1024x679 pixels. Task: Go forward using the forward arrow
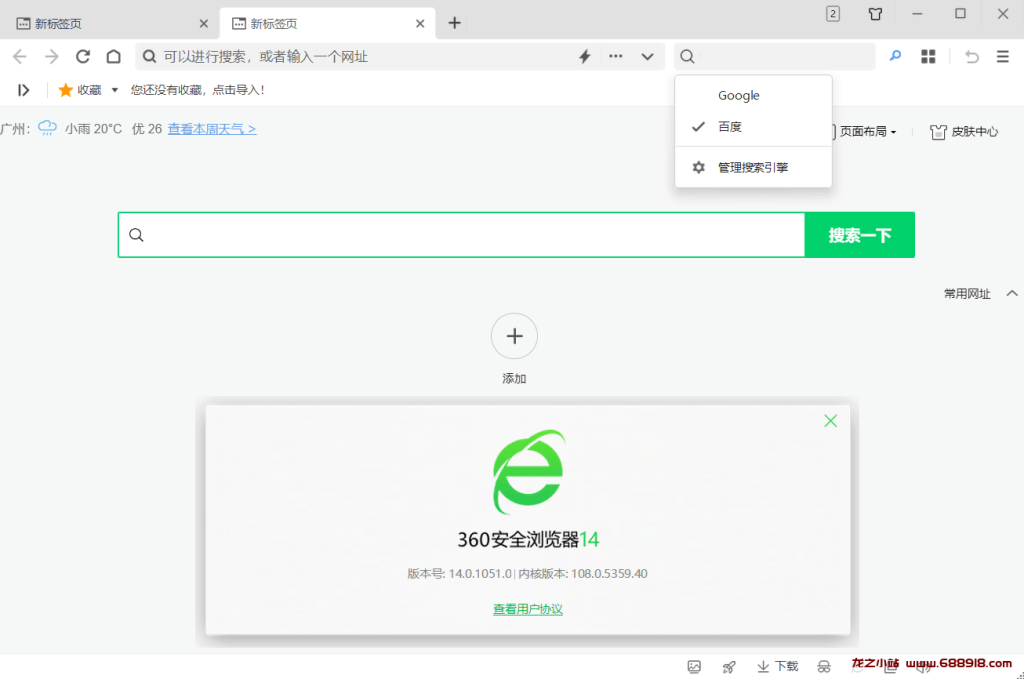(52, 57)
